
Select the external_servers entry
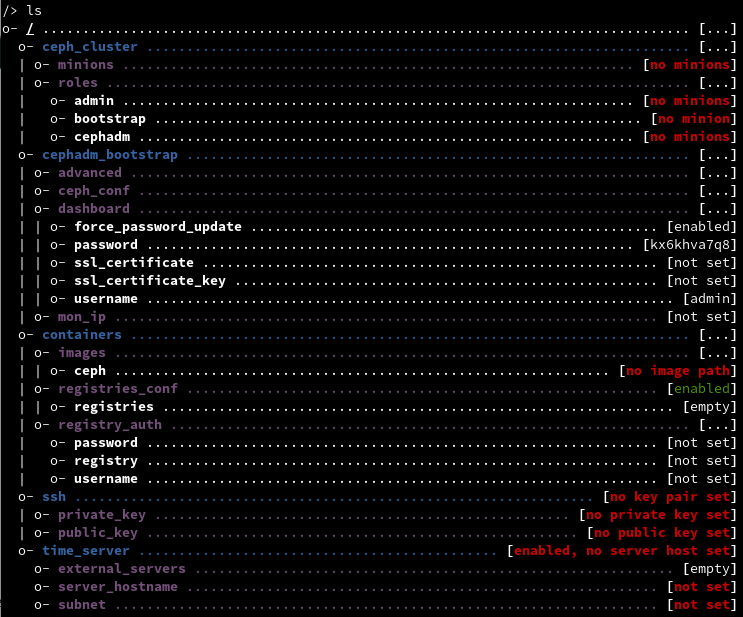pos(121,569)
